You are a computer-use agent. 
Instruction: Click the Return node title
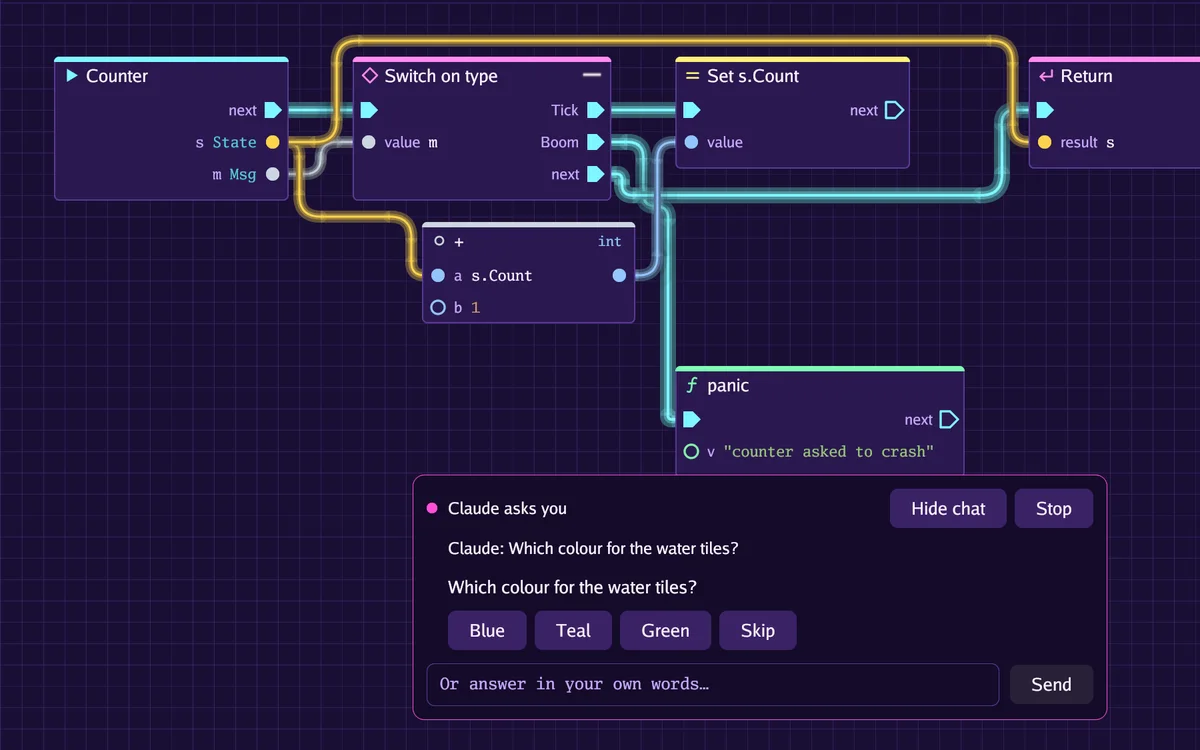pos(1087,76)
